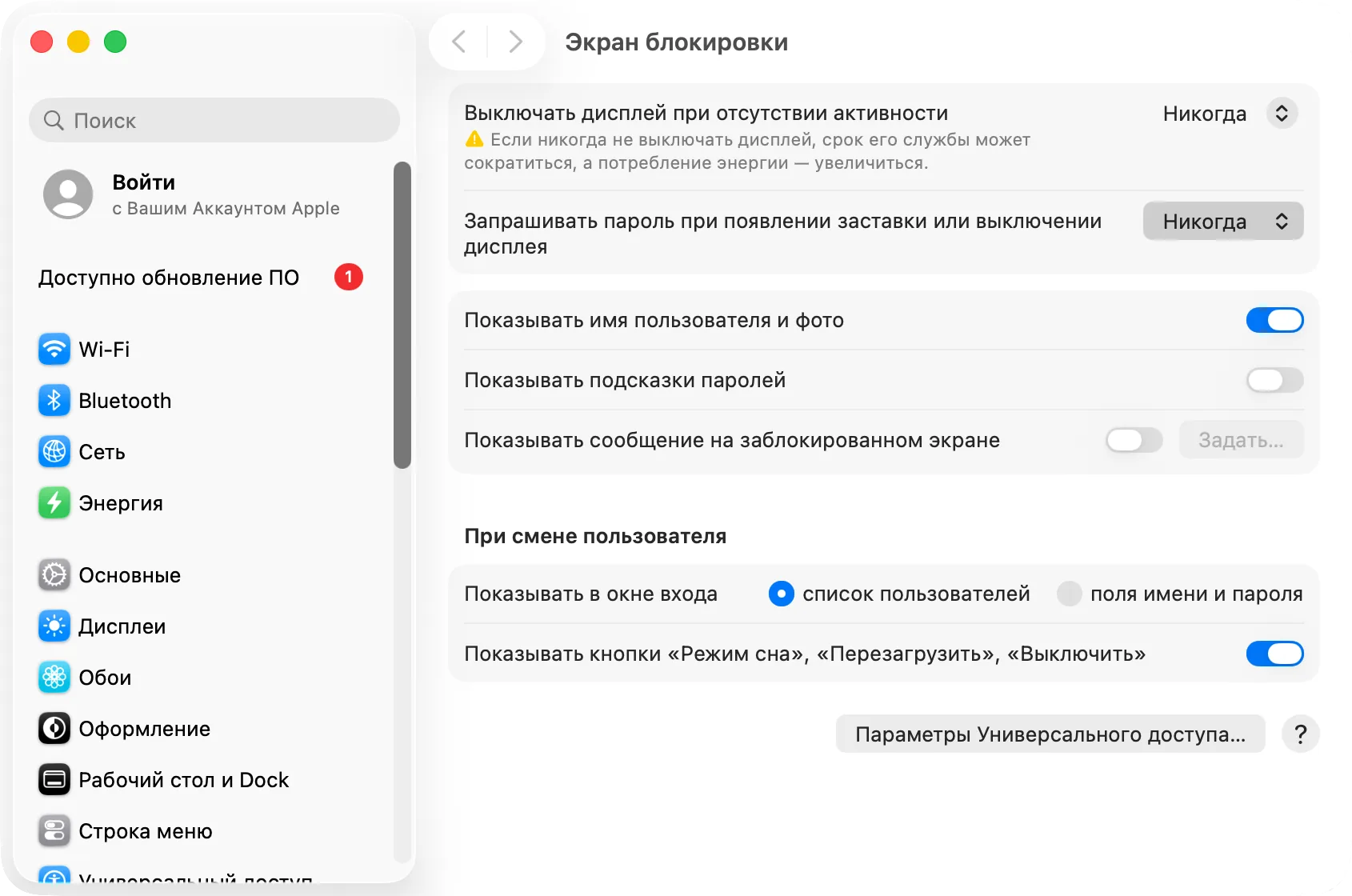1352x896 pixels.
Task: Select список пользователей radio button
Action: [x=781, y=594]
